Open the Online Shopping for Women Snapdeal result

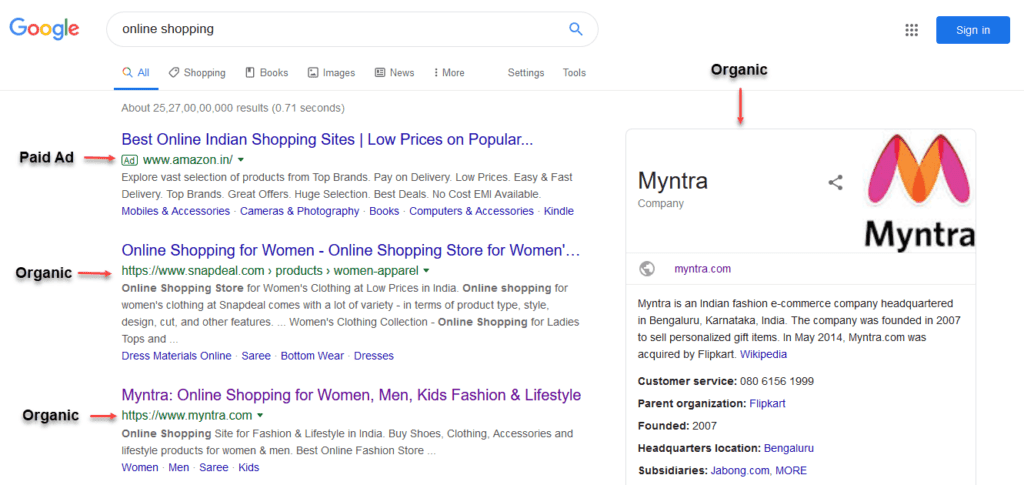pos(351,251)
